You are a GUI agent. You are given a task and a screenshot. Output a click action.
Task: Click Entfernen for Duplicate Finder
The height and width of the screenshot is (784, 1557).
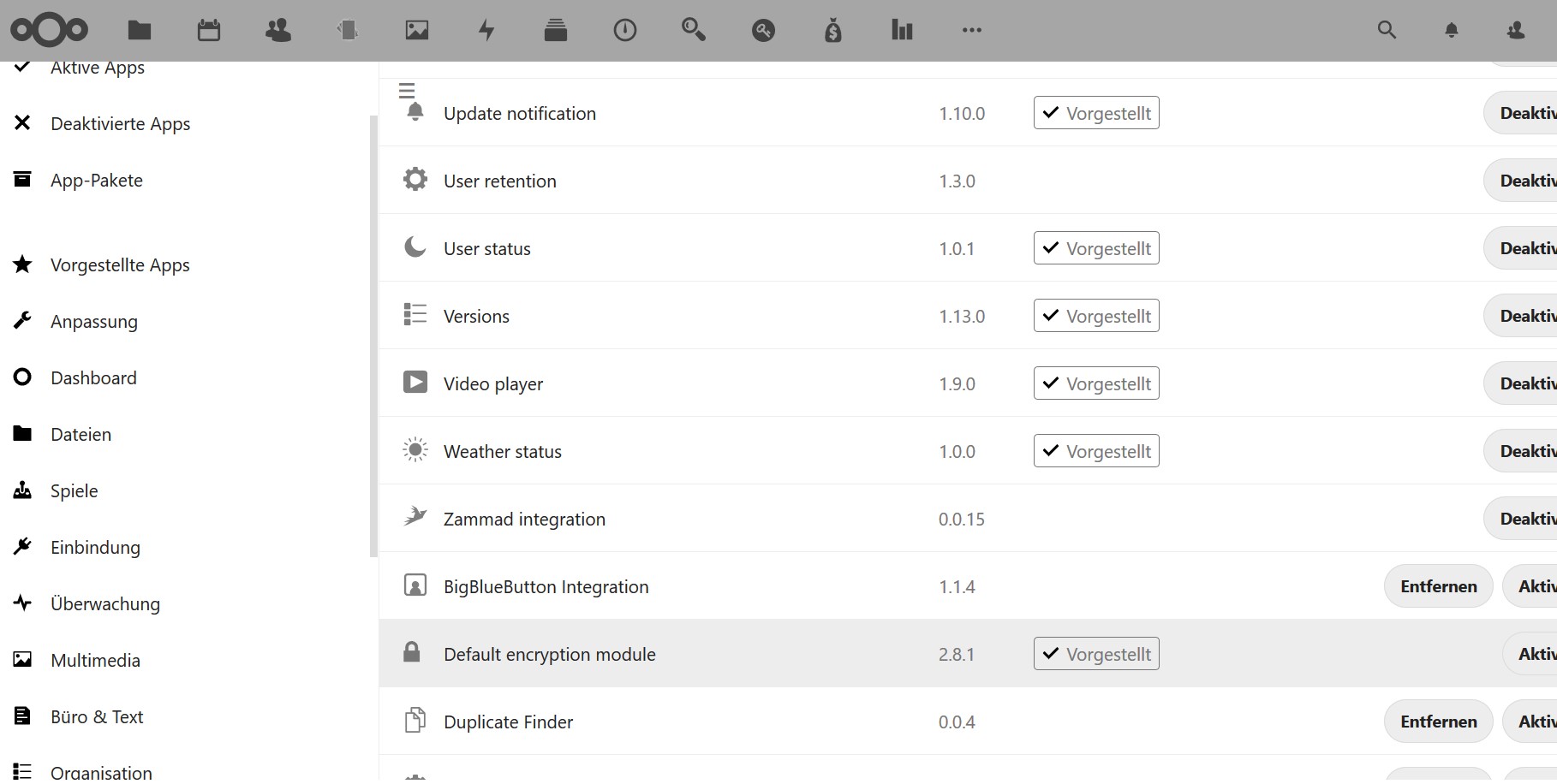point(1438,721)
